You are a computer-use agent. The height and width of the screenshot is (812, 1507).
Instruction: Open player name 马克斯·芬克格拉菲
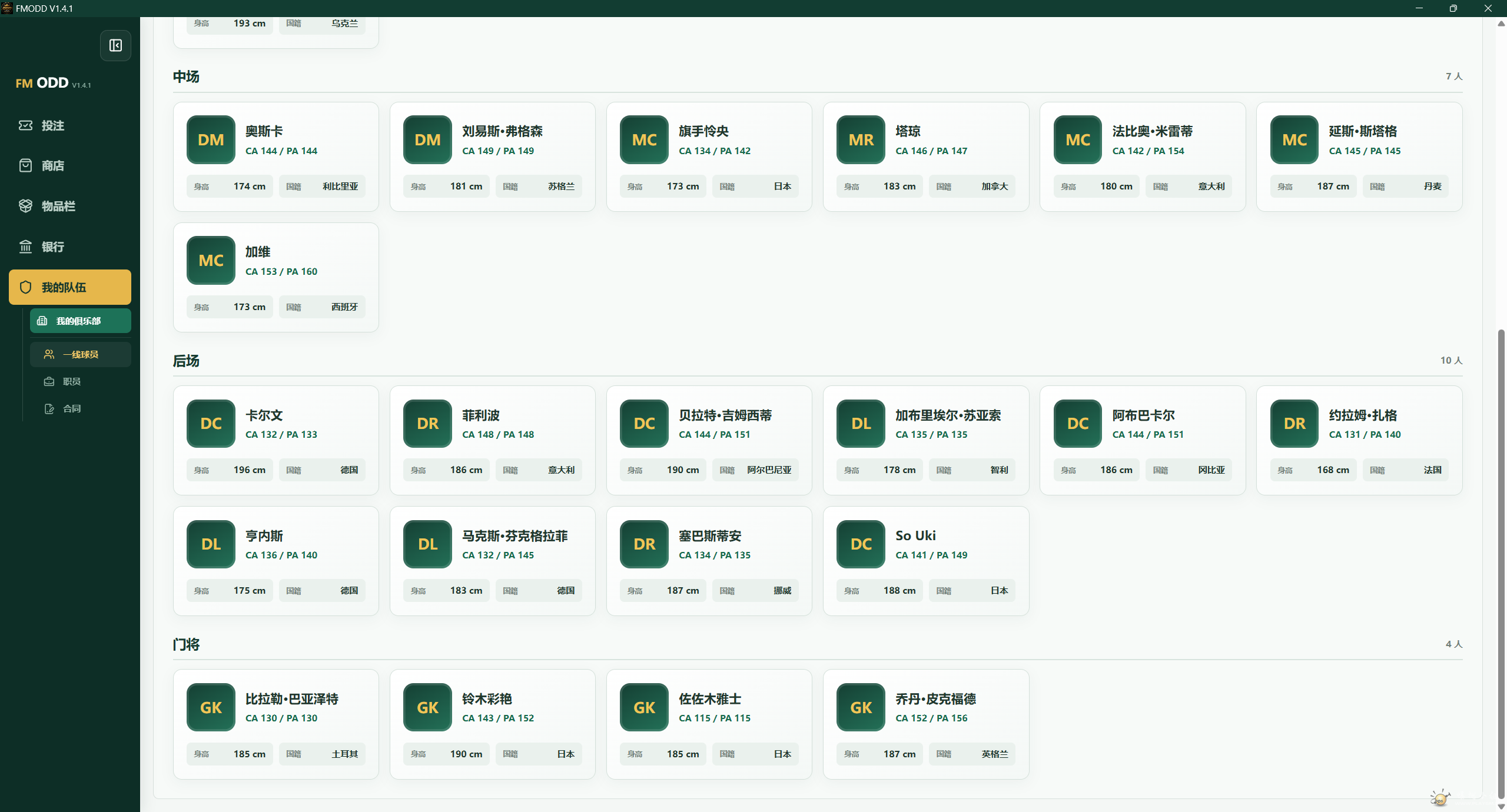[515, 536]
